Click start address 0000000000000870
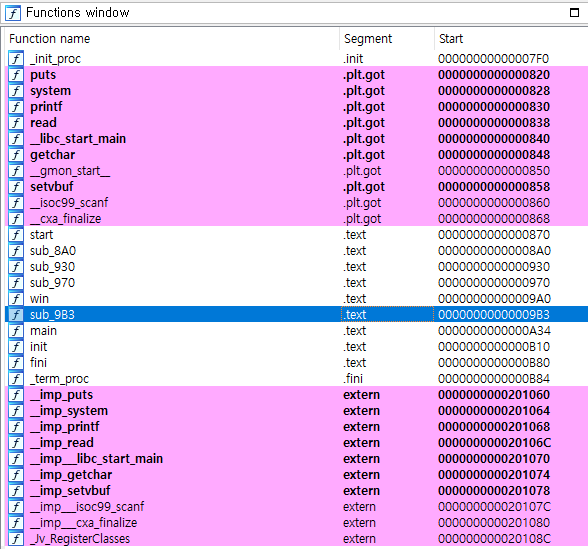 tap(494, 235)
